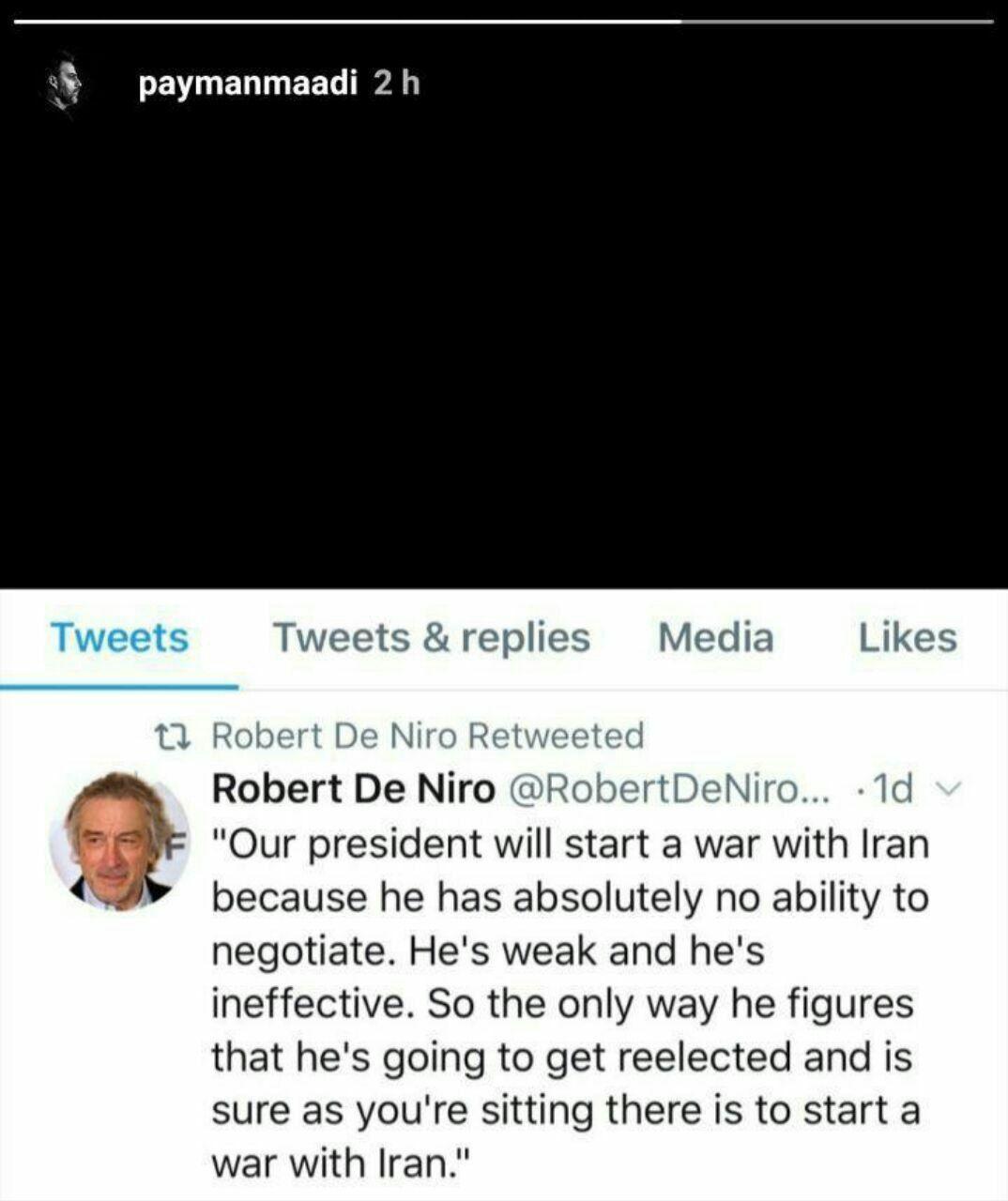Expand the tweet options chevron
1008x1201 pixels.
coord(948,789)
